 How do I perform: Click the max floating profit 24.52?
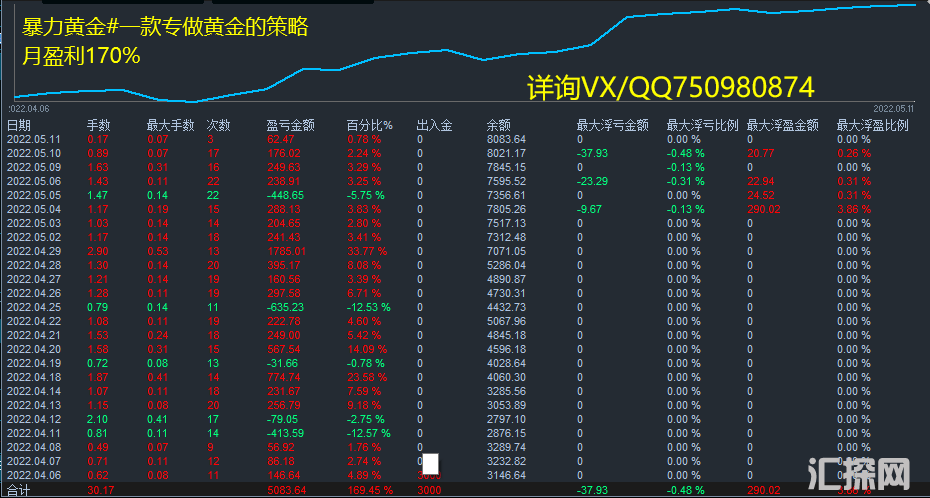point(761,195)
